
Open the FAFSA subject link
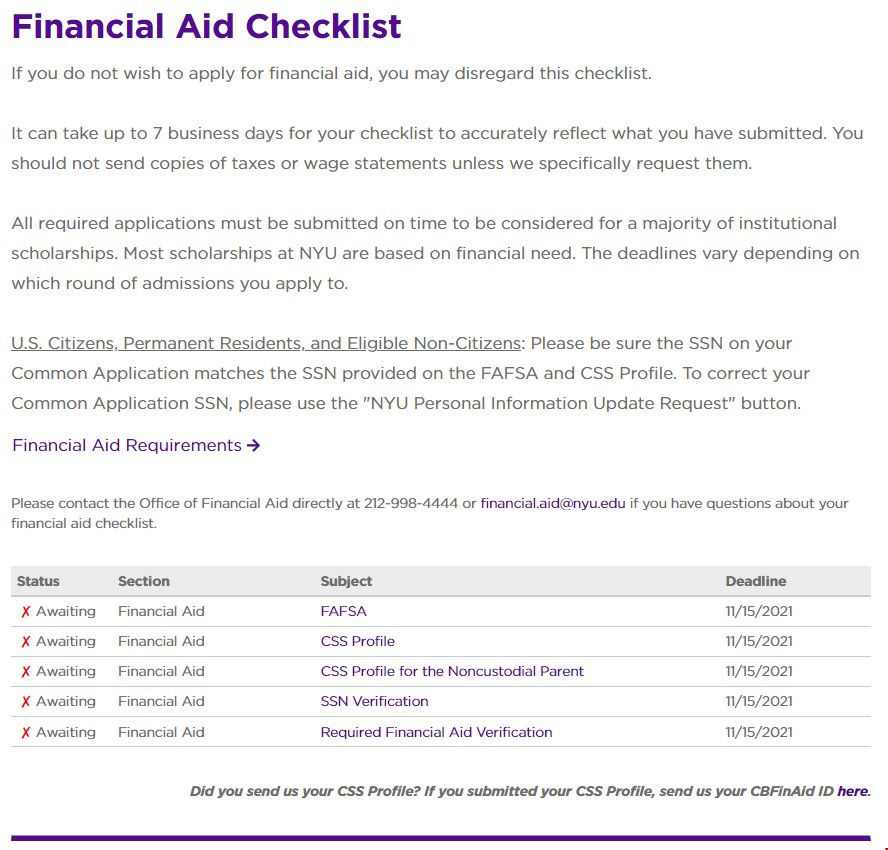click(x=343, y=611)
